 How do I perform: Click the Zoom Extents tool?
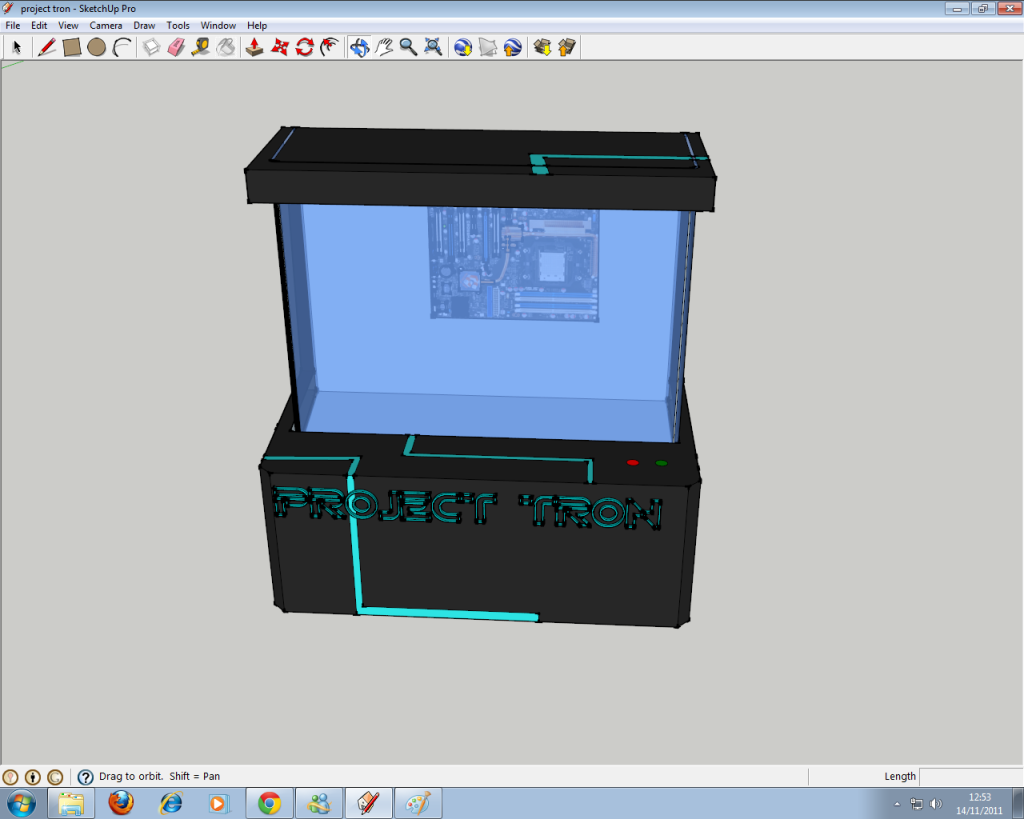pos(433,47)
